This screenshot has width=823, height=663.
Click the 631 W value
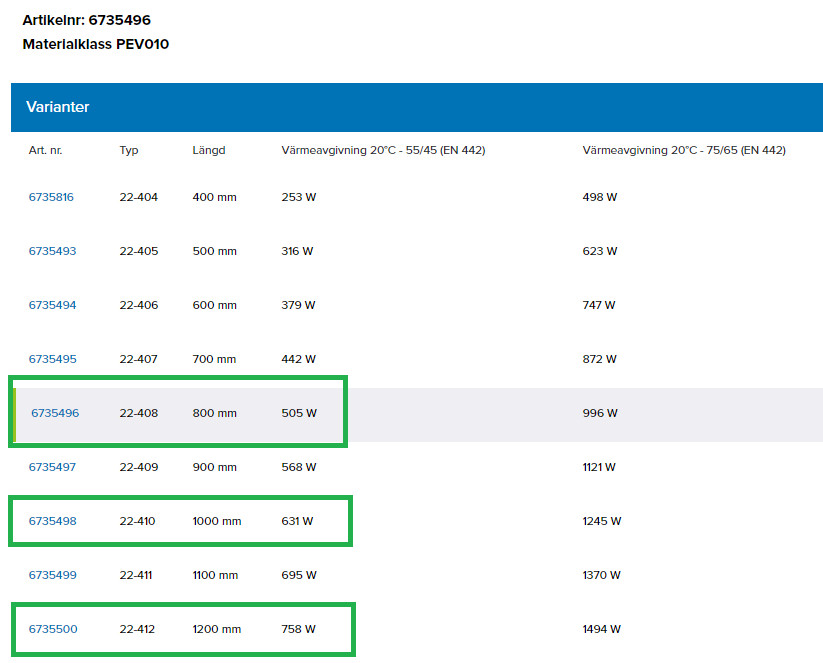297,521
